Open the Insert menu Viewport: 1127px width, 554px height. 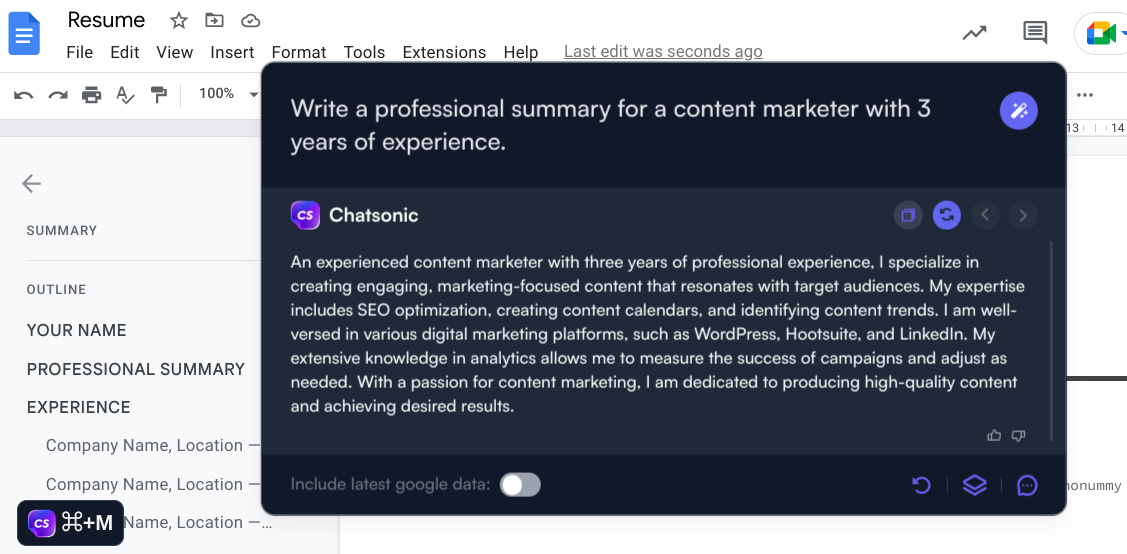pos(232,52)
